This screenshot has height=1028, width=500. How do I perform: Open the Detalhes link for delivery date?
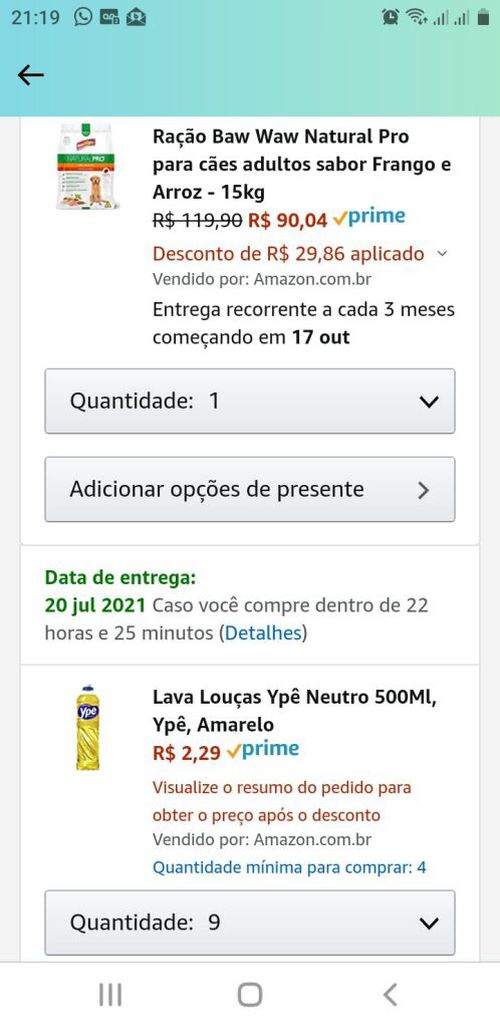click(x=263, y=633)
